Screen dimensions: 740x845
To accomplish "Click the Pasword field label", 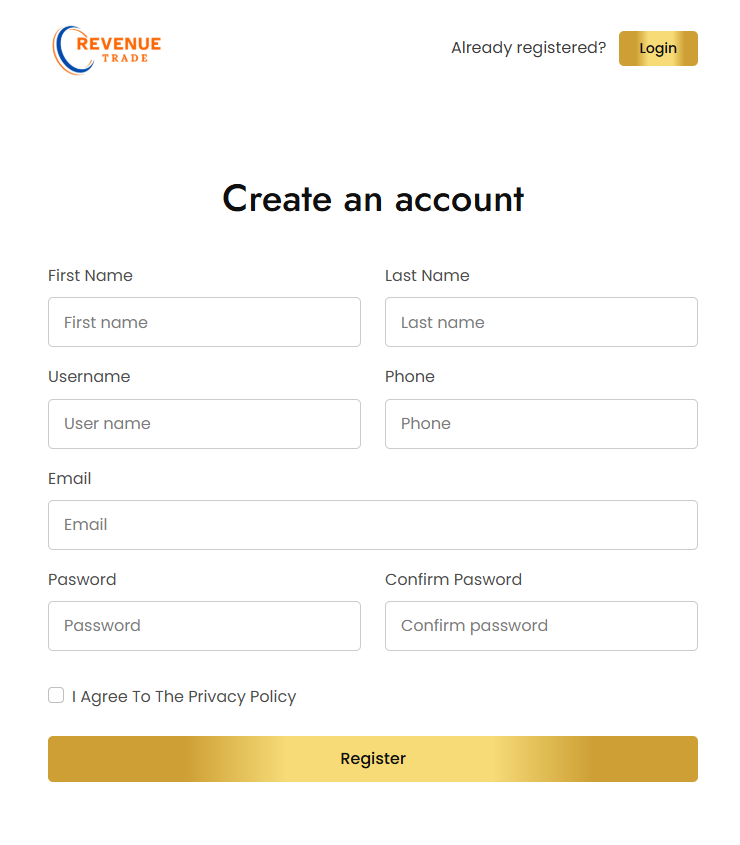I will point(82,579).
